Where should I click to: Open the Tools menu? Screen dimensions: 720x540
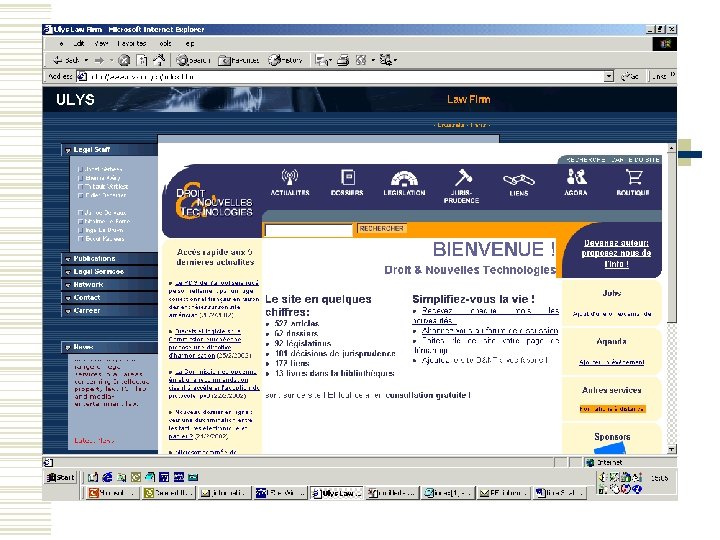point(166,44)
